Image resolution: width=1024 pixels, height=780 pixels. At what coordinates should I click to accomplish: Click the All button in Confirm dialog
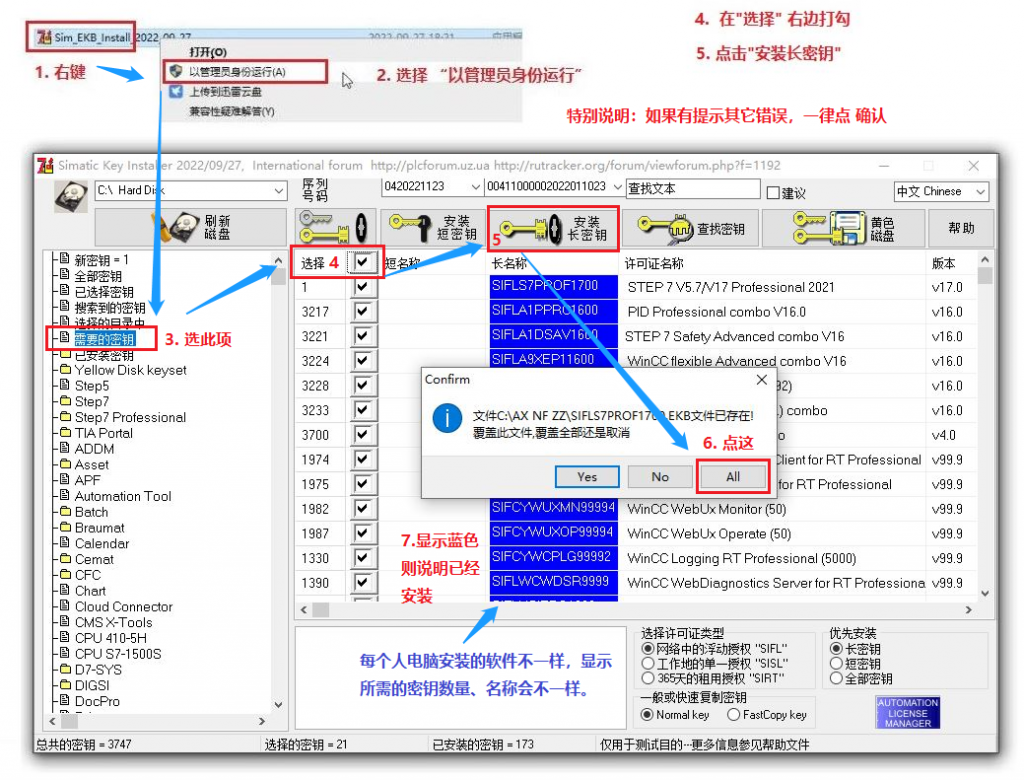pyautogui.click(x=732, y=477)
